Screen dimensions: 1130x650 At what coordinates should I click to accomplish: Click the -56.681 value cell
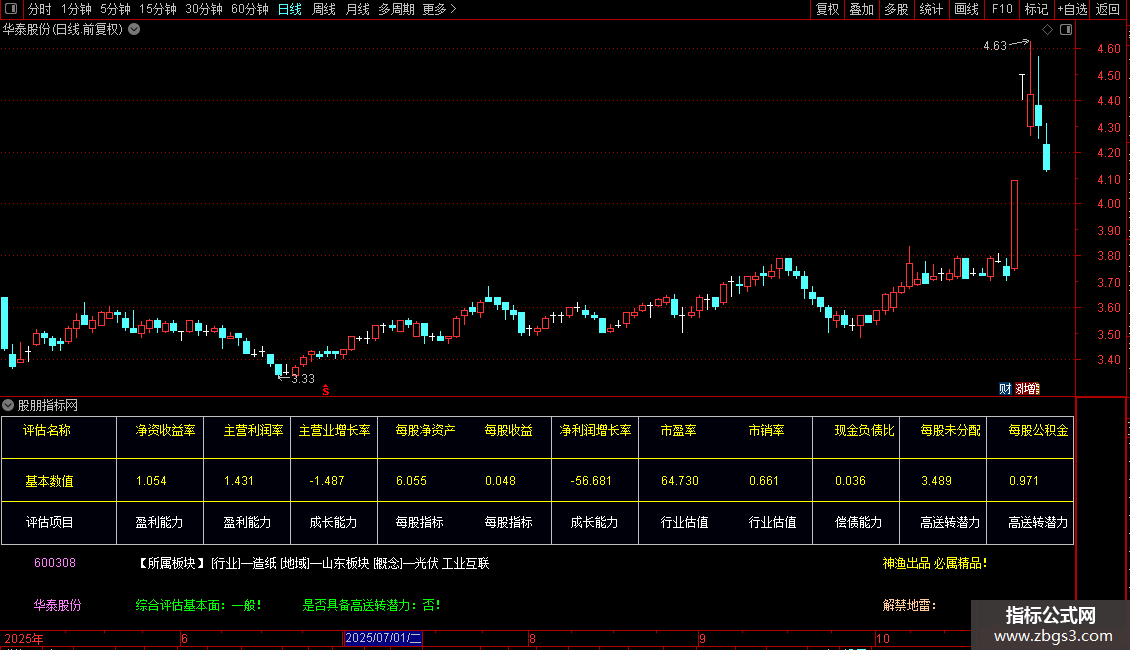pyautogui.click(x=591, y=481)
